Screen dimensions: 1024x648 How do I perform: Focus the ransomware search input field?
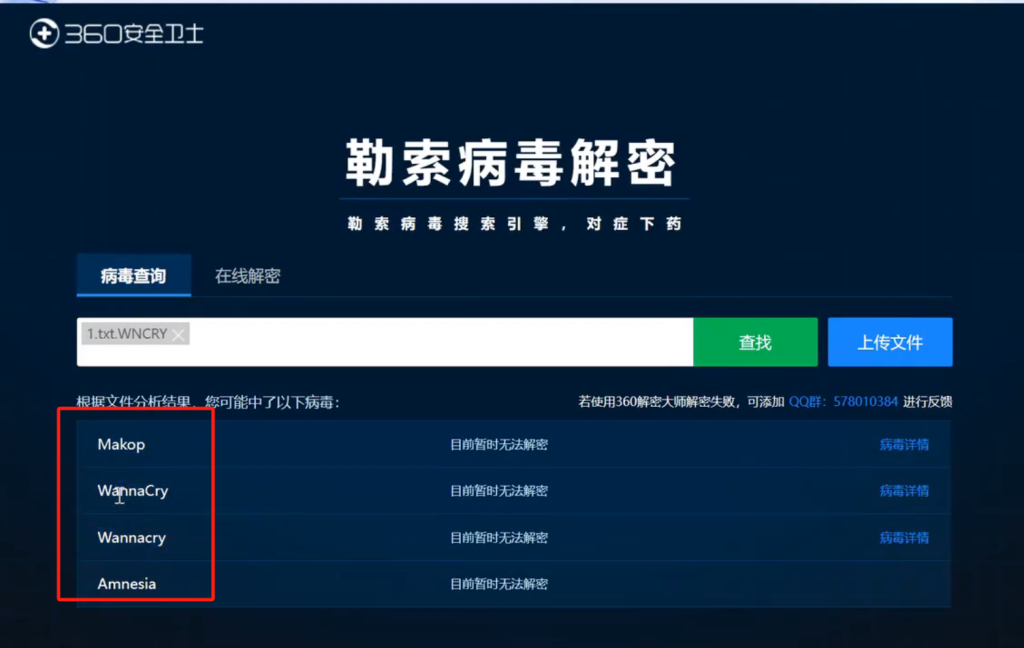pos(385,342)
